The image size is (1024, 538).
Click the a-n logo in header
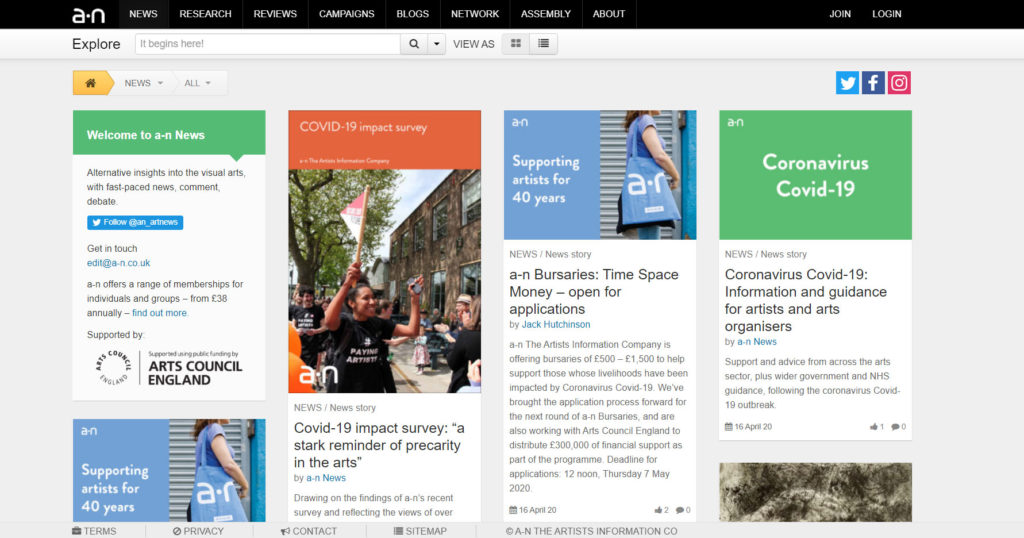point(88,14)
